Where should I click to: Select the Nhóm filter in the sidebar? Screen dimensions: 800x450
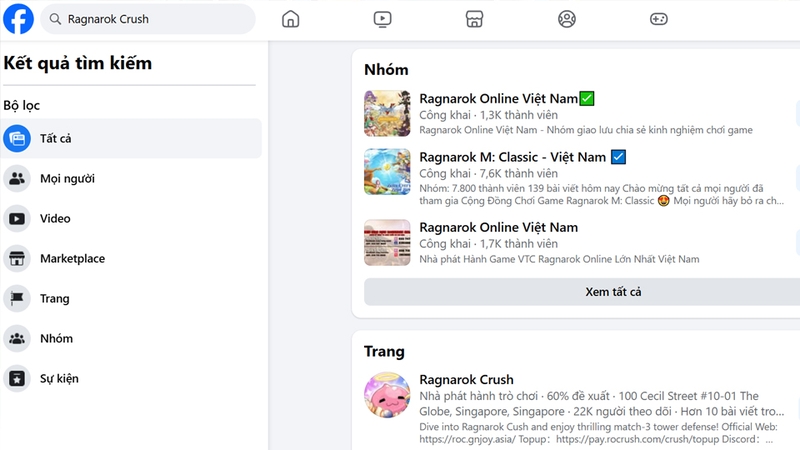coord(132,338)
